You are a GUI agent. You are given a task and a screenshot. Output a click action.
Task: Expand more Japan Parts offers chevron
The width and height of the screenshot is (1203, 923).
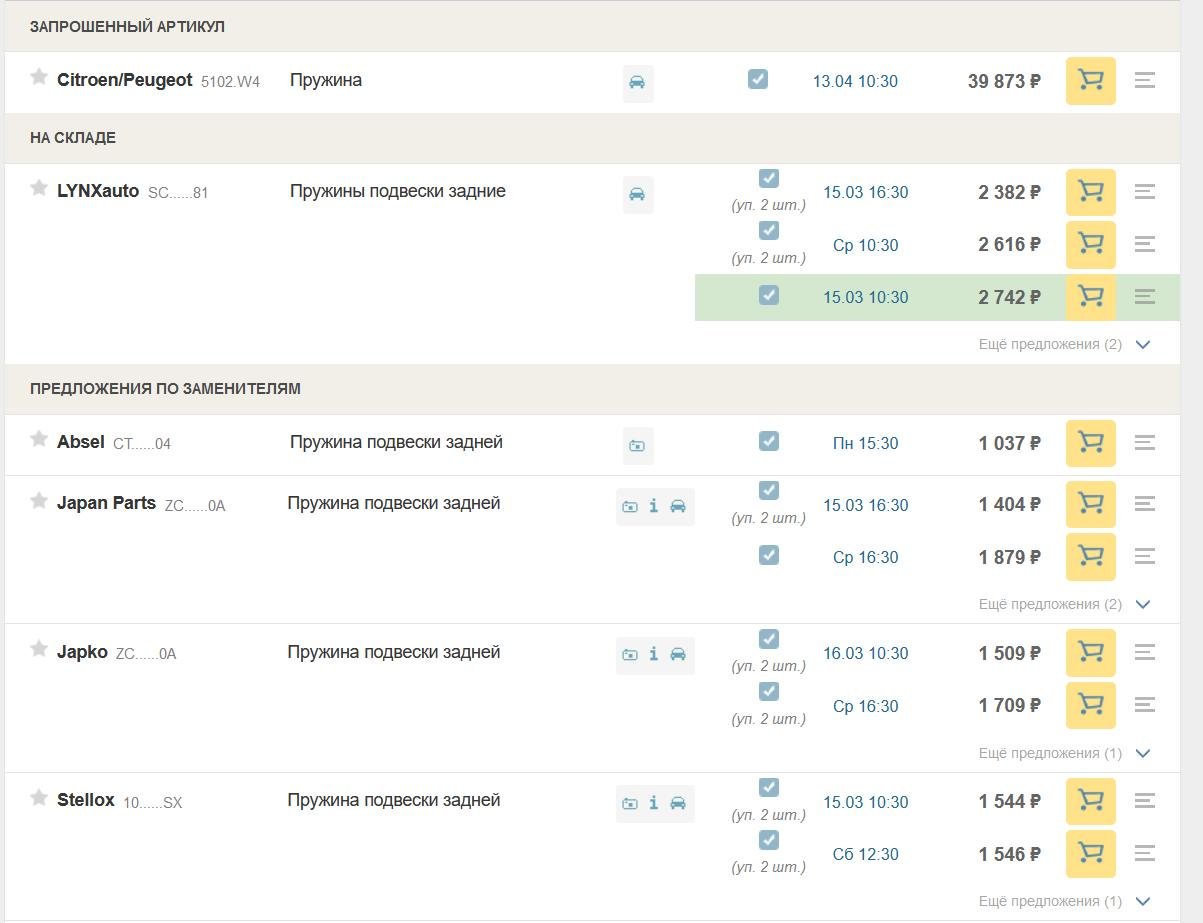[1144, 605]
